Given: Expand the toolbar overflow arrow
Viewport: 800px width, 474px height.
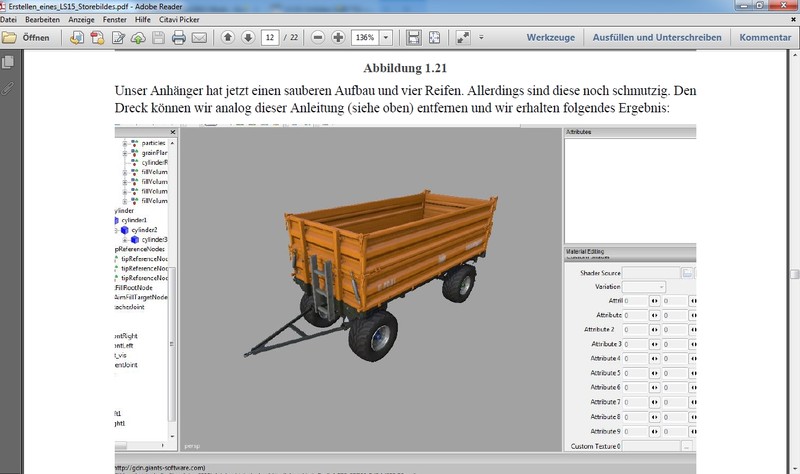Looking at the screenshot, I should [481, 38].
